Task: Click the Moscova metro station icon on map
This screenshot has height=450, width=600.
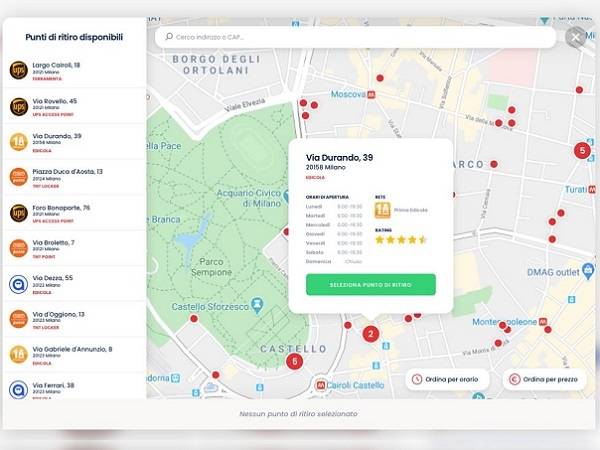Action: coord(372,95)
